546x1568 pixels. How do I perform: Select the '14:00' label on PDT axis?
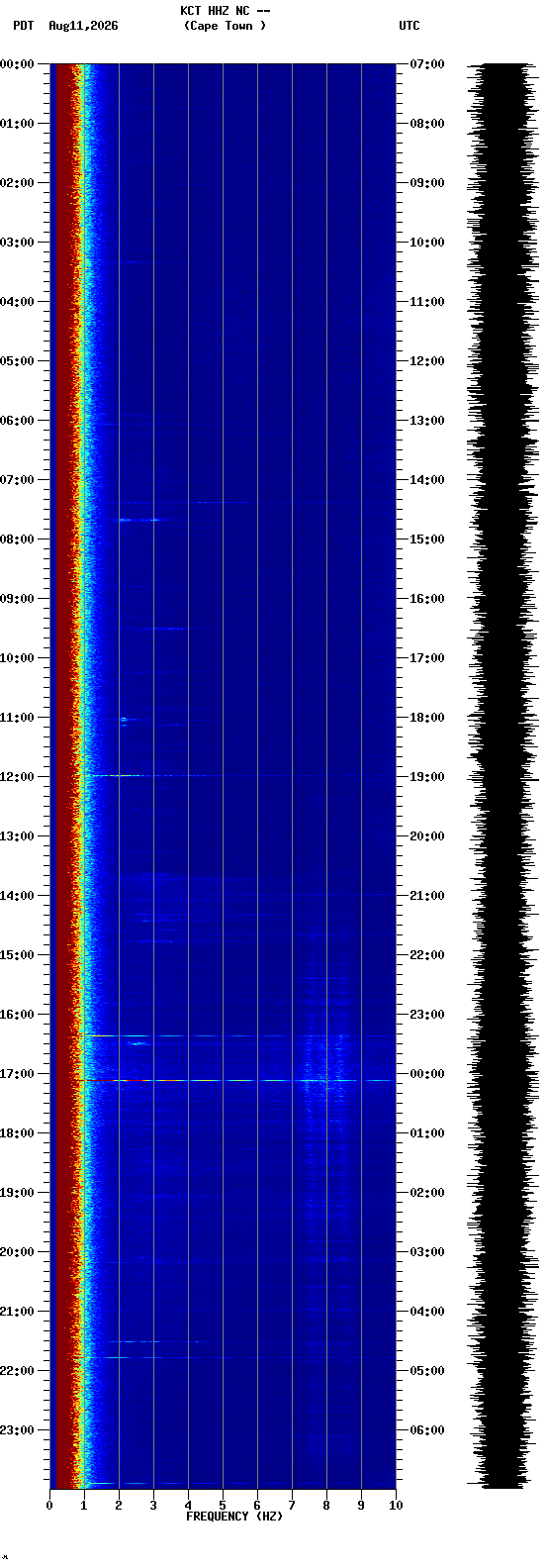[x=17, y=896]
